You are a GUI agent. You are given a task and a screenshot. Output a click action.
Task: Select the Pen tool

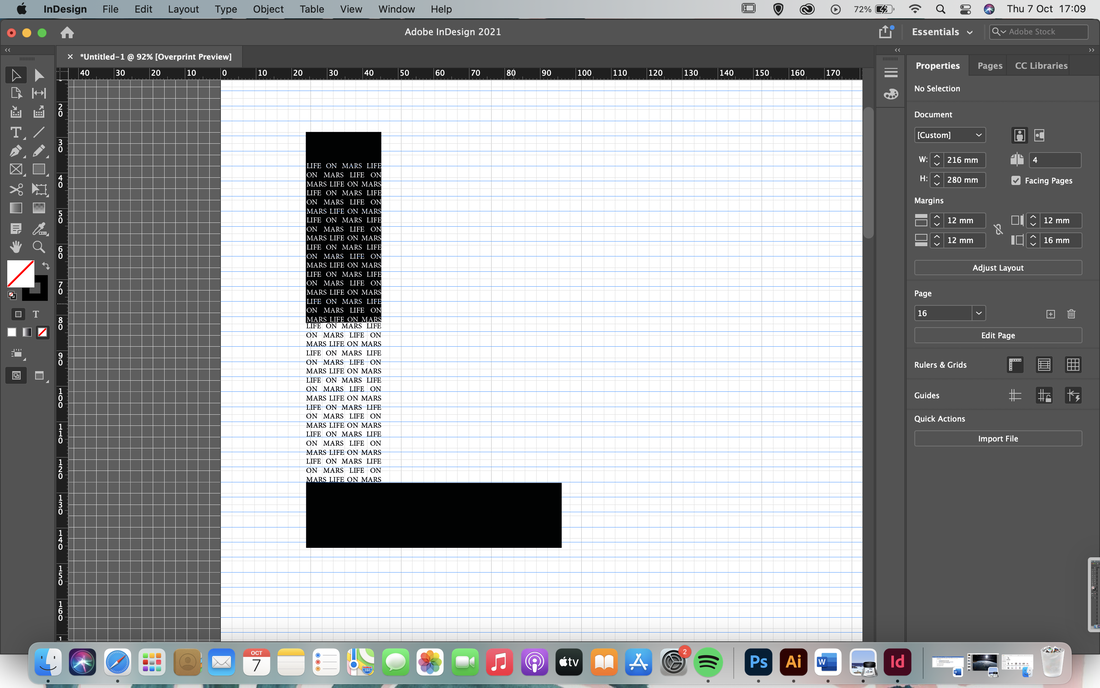click(x=15, y=151)
